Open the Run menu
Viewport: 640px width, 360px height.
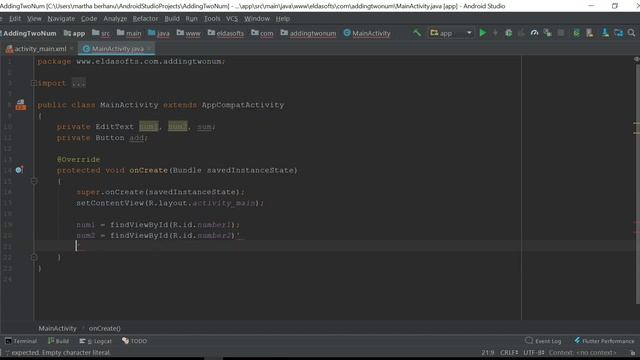point(191,19)
